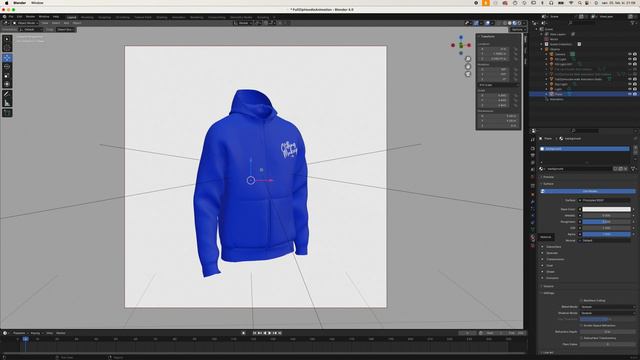Open the viewport Add menu
640x360 pixels.
point(66,23)
